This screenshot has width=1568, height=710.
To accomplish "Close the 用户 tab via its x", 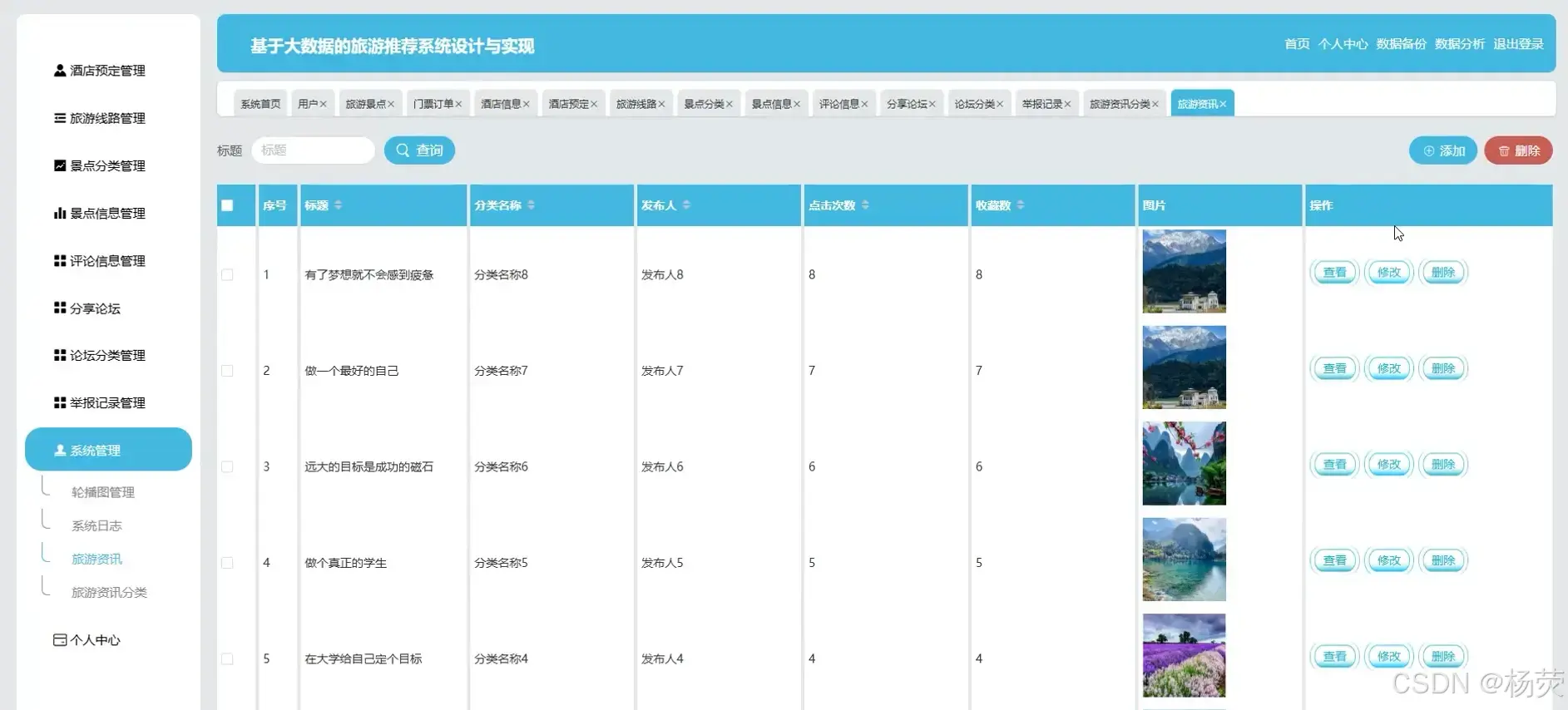I will tap(324, 104).
